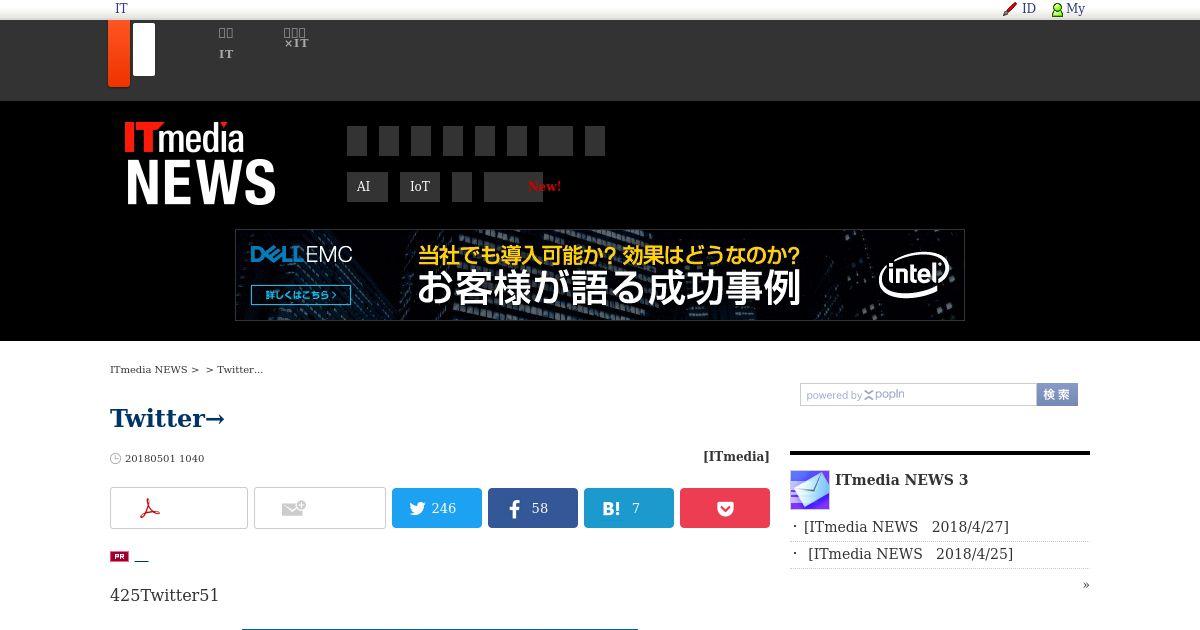Open the ITmedia NEWS logo link
The width and height of the screenshot is (1200, 630).
(x=200, y=164)
